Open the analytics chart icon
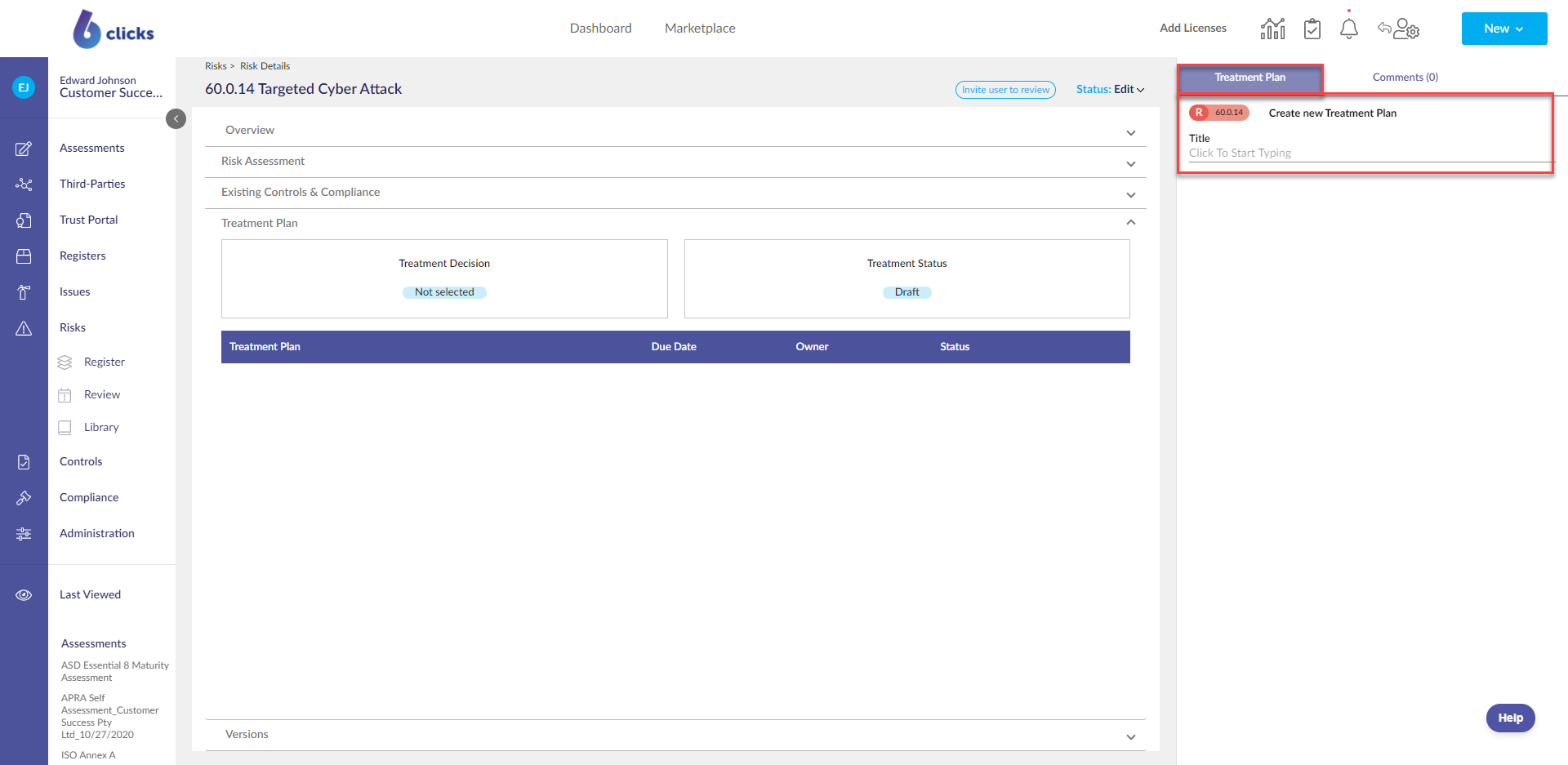This screenshot has width=1568, height=765. click(x=1272, y=29)
